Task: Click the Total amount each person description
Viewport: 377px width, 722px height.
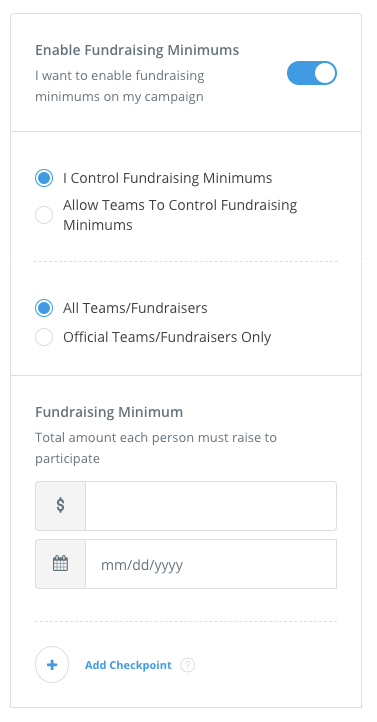Action: point(156,448)
